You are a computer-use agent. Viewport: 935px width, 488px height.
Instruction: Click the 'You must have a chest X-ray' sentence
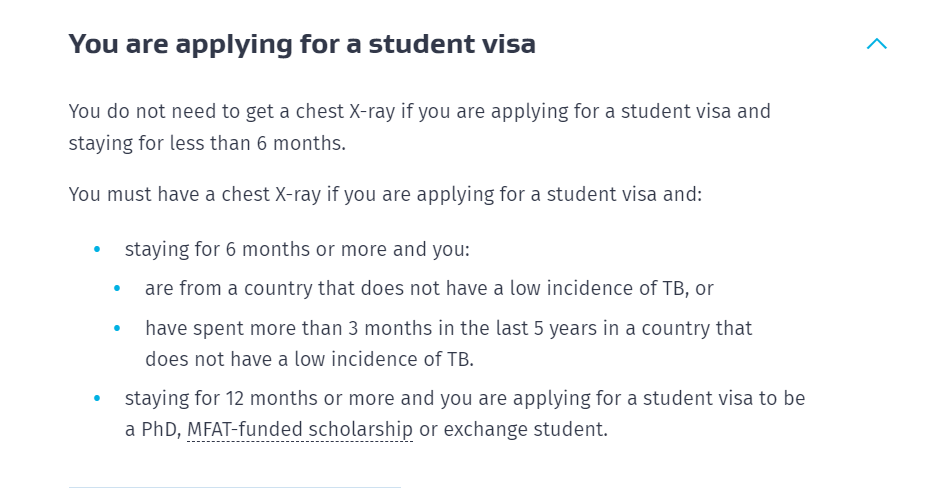(x=385, y=194)
